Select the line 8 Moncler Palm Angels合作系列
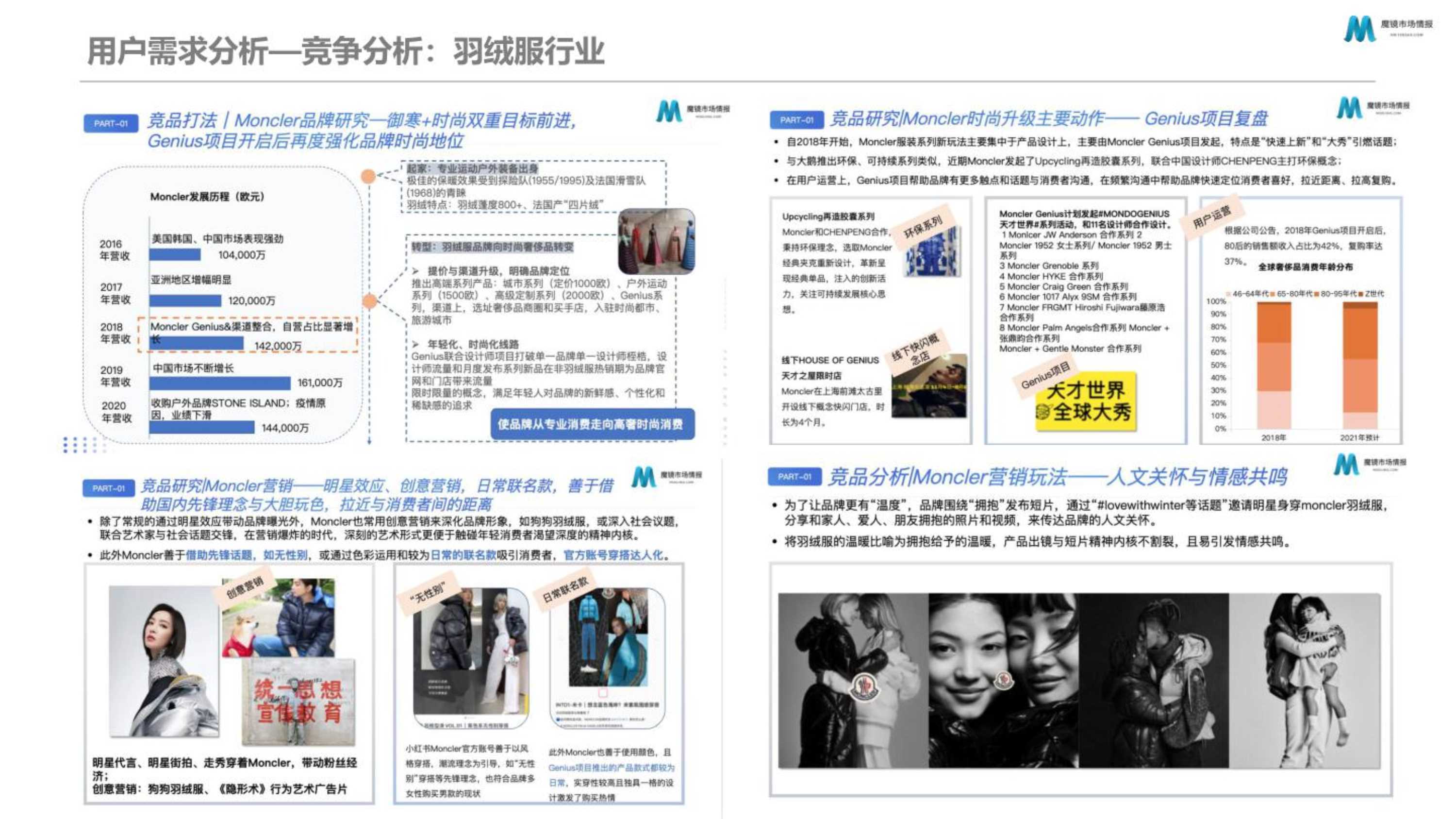The height and width of the screenshot is (819, 1456). pyautogui.click(x=1062, y=328)
